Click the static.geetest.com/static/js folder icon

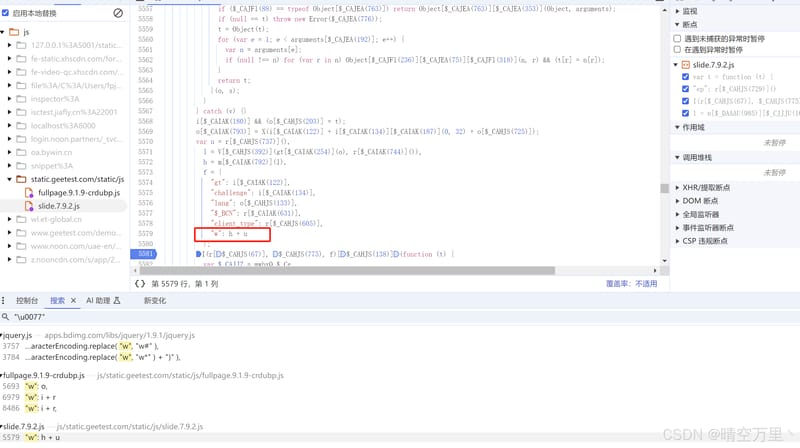[x=21, y=179]
